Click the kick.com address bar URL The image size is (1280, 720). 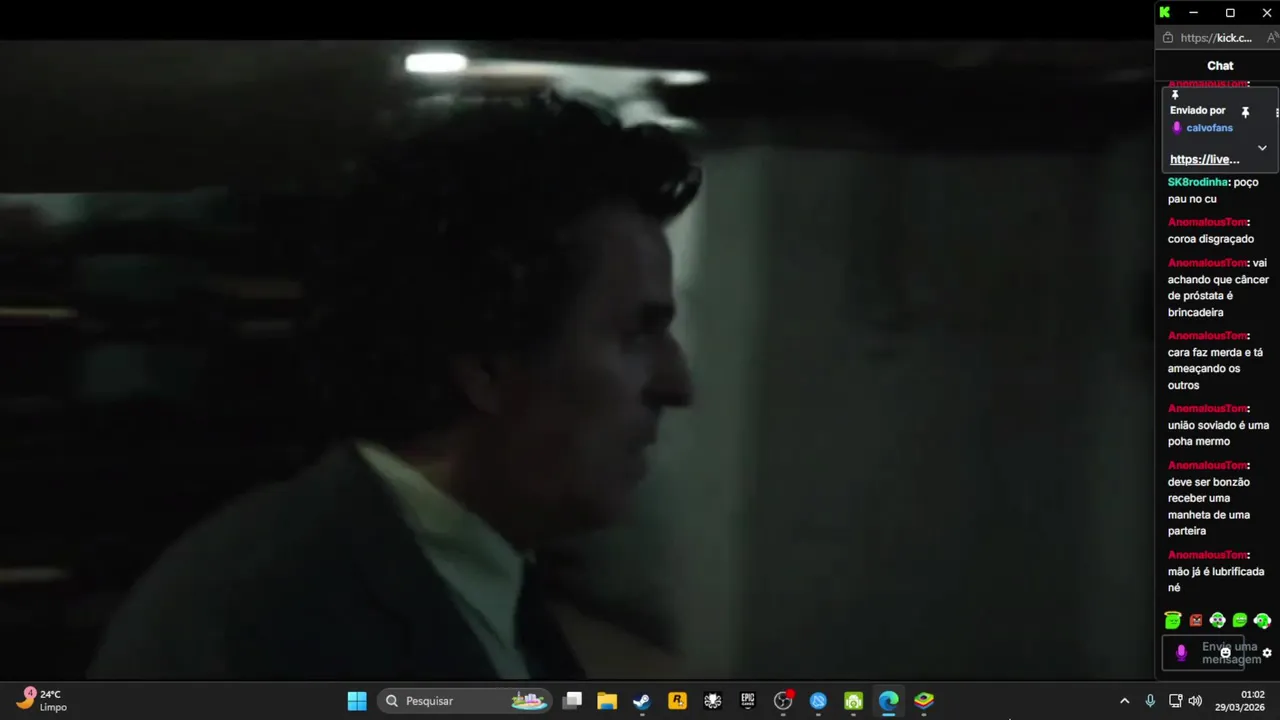(1216, 38)
